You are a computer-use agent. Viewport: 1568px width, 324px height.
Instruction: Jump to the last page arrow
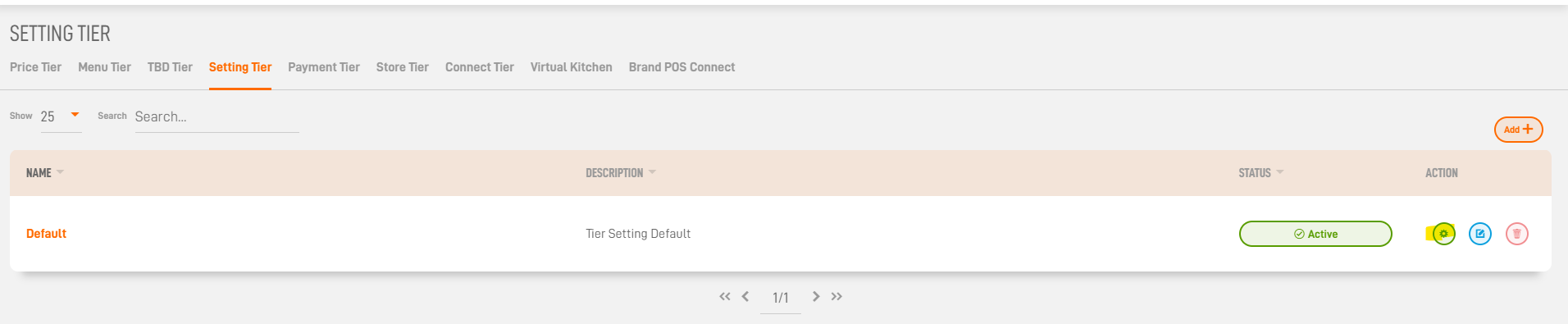(x=836, y=296)
